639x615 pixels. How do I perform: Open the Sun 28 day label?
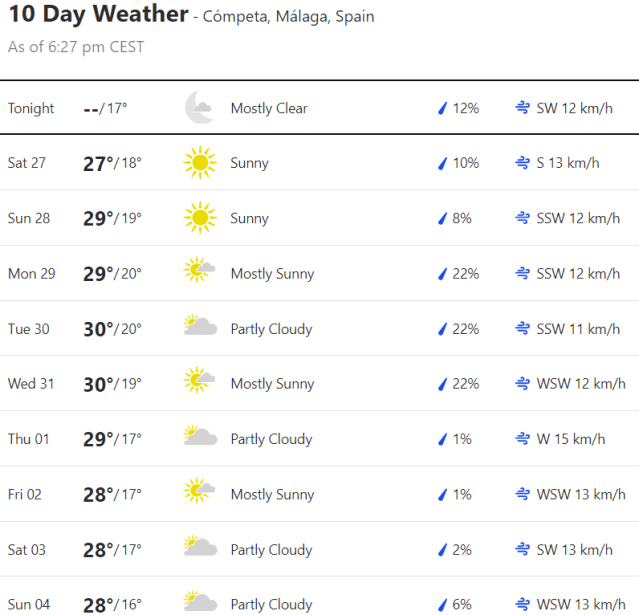point(29,218)
